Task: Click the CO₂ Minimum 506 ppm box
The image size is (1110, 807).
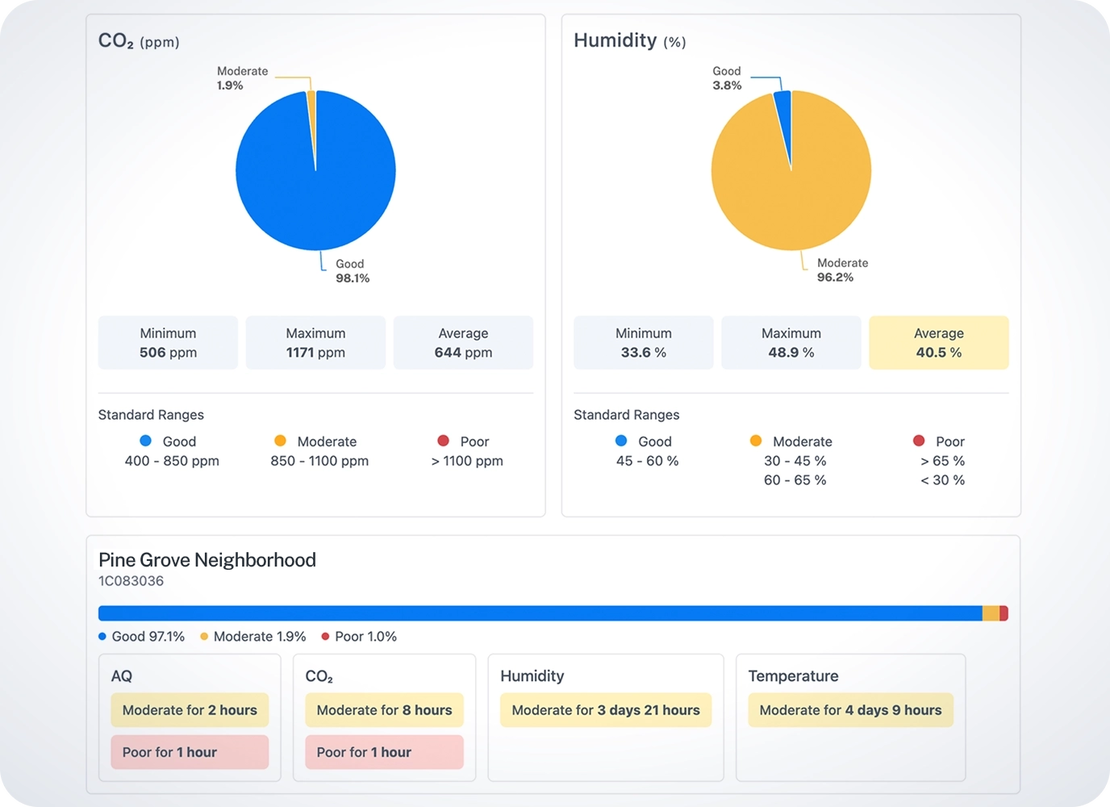Action: [168, 343]
